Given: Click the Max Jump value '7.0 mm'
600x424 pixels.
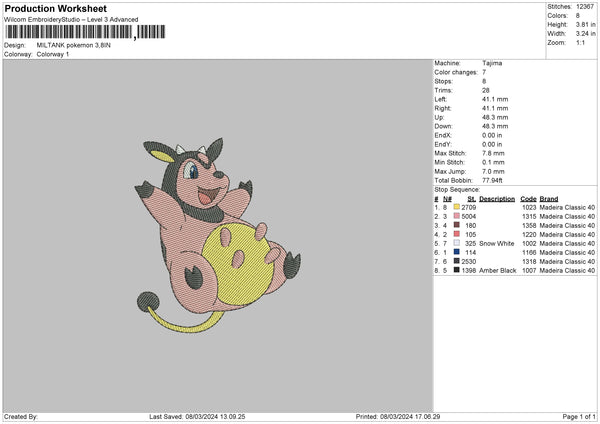Looking at the screenshot, I should point(493,171).
